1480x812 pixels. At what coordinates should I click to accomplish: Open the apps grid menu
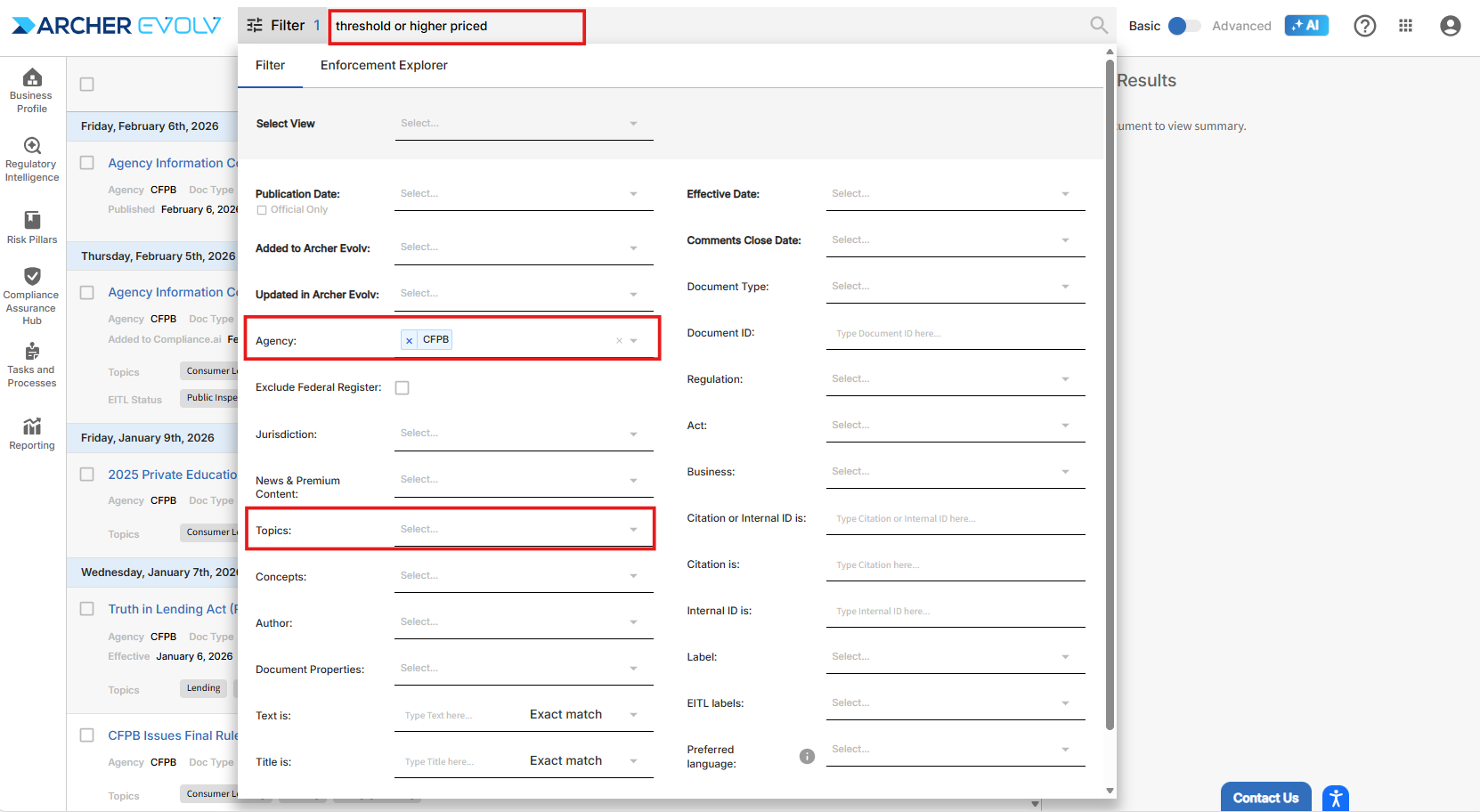(1405, 26)
